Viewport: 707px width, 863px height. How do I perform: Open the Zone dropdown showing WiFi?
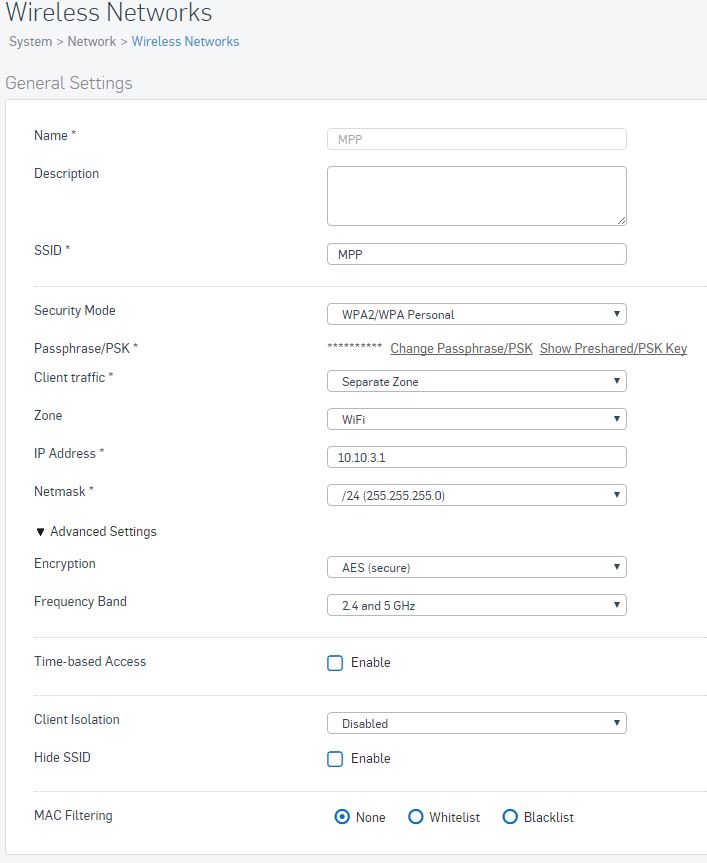476,419
